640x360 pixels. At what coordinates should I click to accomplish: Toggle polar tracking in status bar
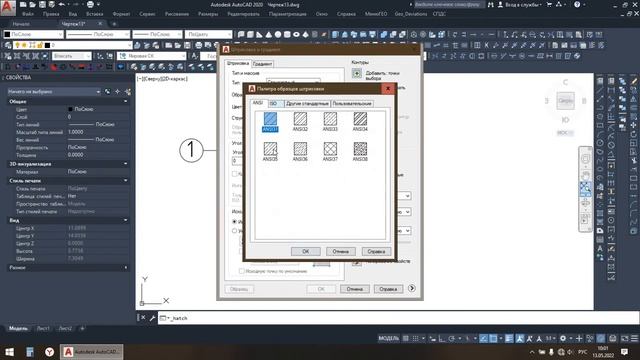click(x=451, y=338)
